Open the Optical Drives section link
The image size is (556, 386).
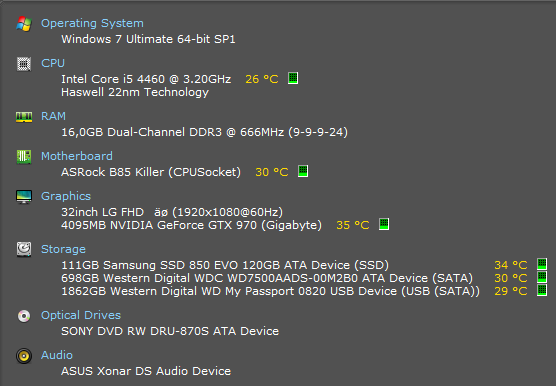pyautogui.click(x=81, y=315)
